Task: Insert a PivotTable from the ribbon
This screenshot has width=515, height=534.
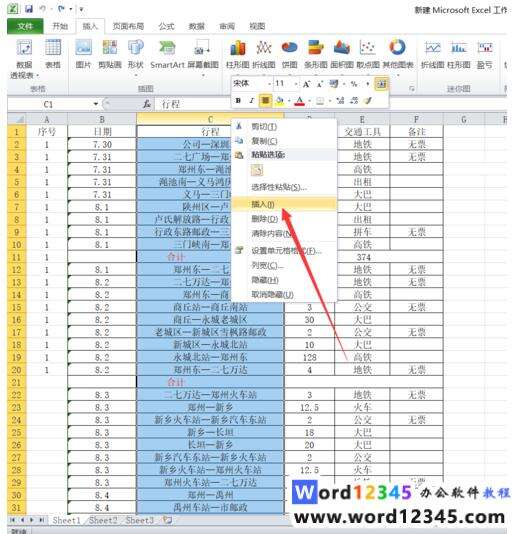Action: pos(24,58)
